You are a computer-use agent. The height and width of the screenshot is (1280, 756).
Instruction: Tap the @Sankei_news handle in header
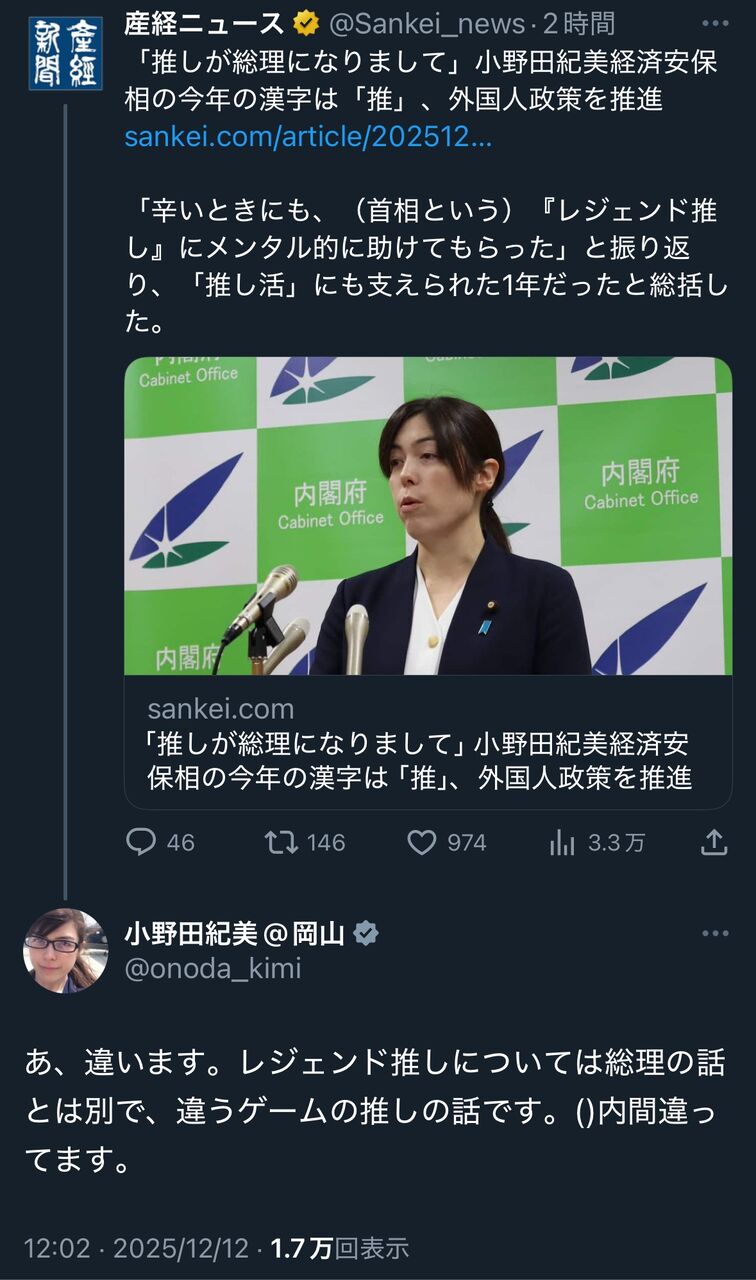tap(426, 23)
